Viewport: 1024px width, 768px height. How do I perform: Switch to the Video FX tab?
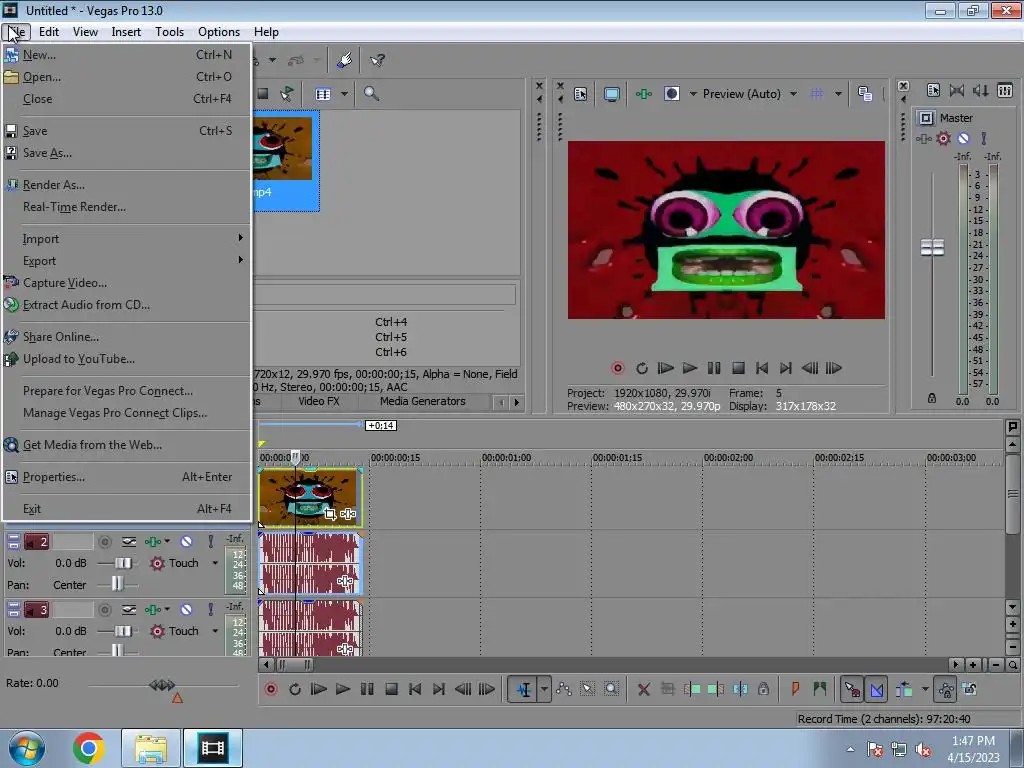319,401
